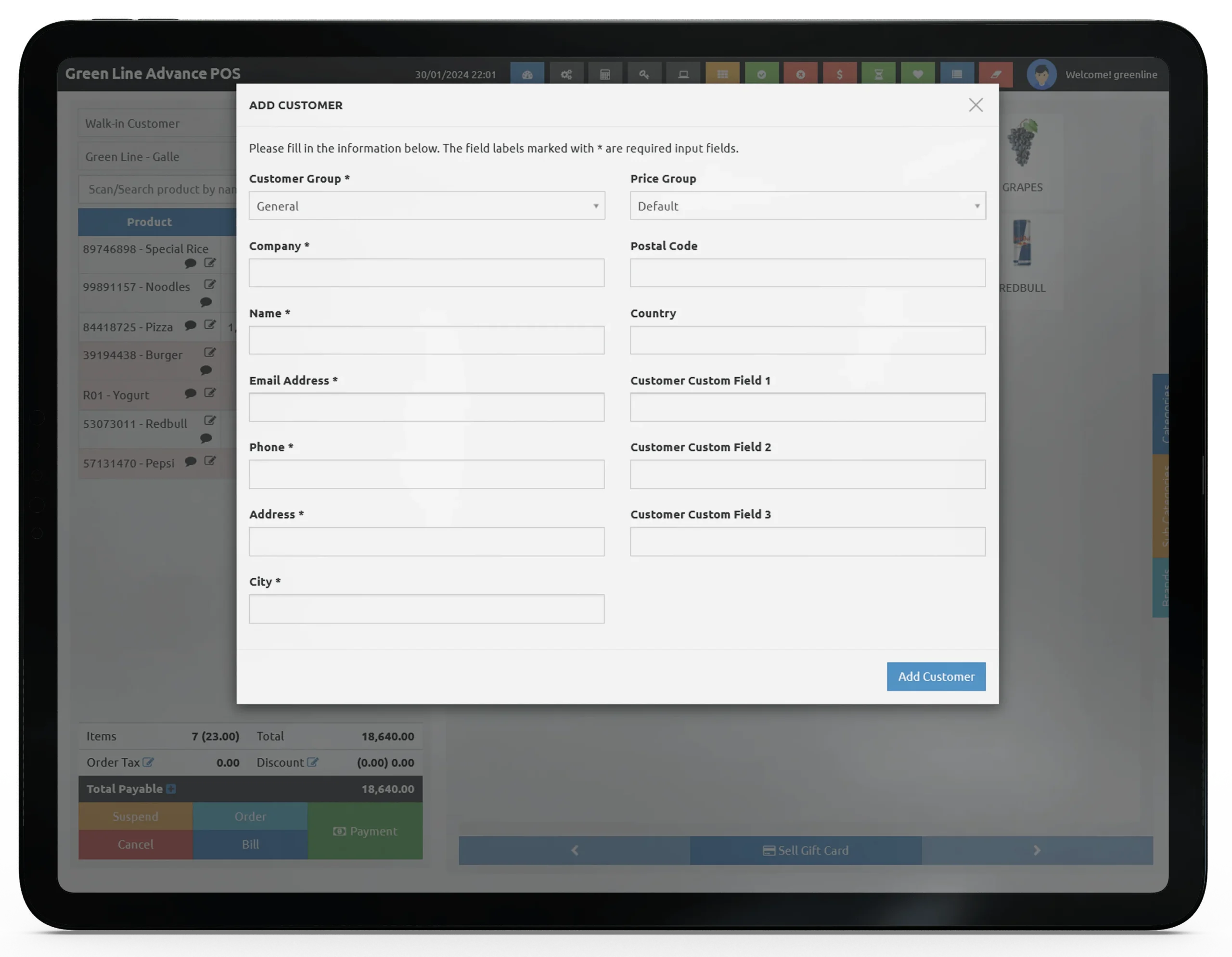The image size is (1232, 957).
Task: Click the edit icon next to Order Tax
Action: pos(148,762)
